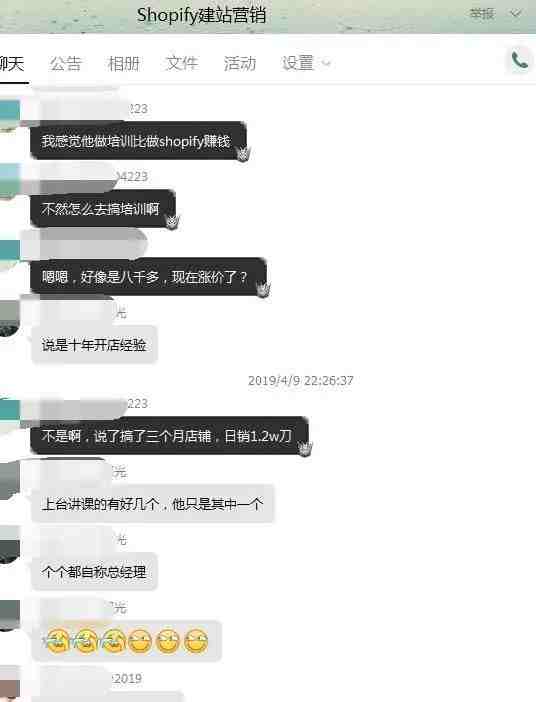Open the 活动 tab
536x702 pixels.
click(240, 64)
